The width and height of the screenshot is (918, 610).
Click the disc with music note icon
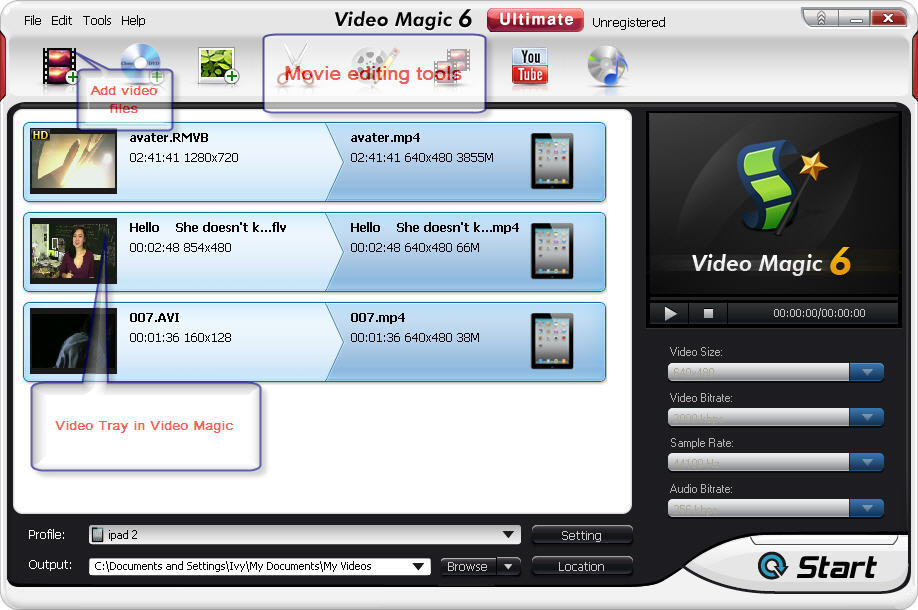(608, 66)
